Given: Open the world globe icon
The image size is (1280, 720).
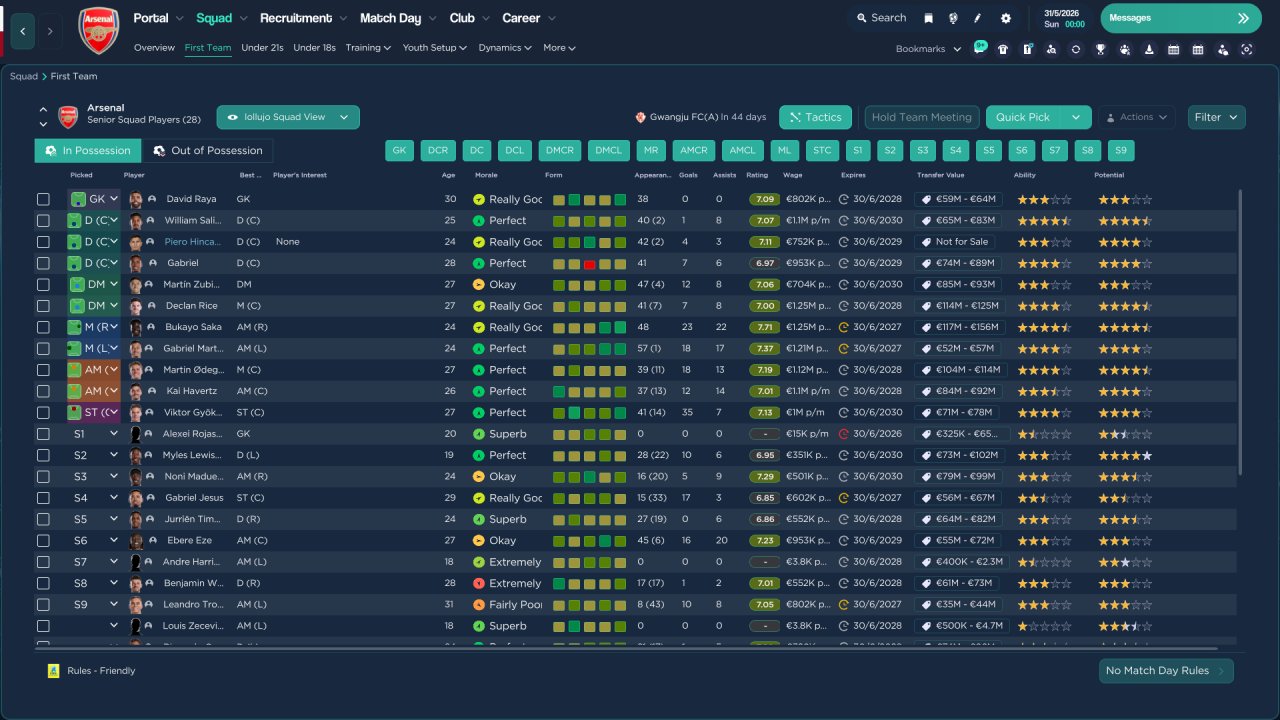Looking at the screenshot, I should point(953,18).
